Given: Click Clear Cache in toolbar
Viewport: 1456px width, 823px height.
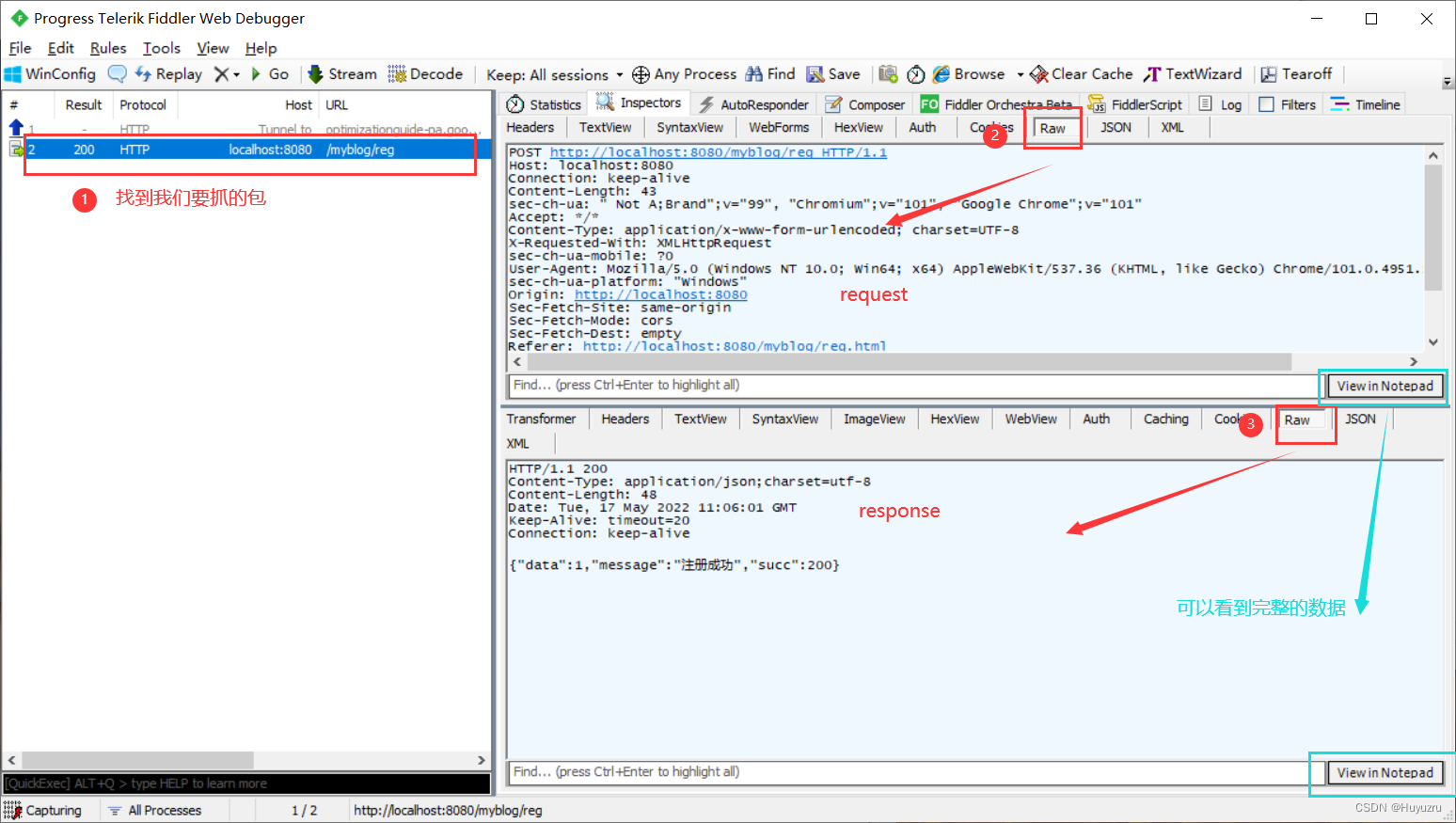Looking at the screenshot, I should tap(1082, 74).
